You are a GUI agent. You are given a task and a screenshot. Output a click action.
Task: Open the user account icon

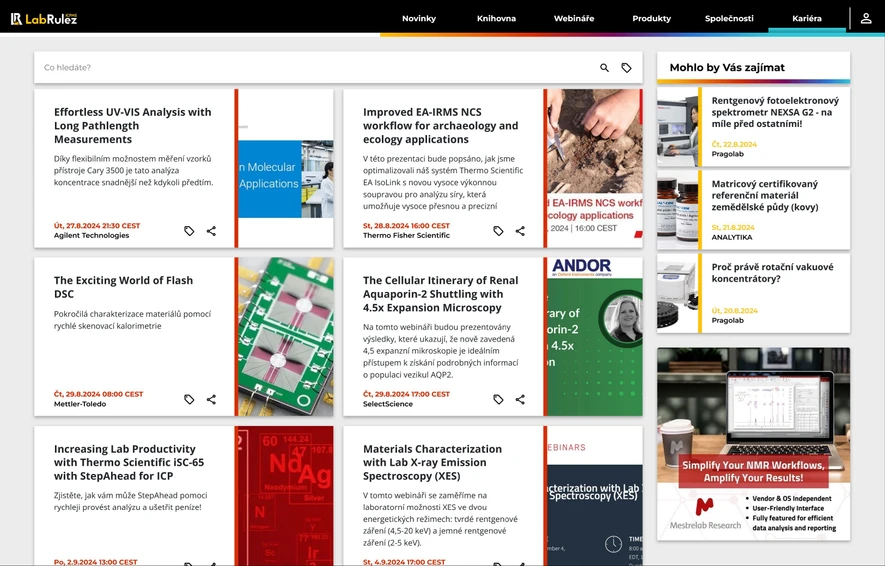[x=866, y=19]
